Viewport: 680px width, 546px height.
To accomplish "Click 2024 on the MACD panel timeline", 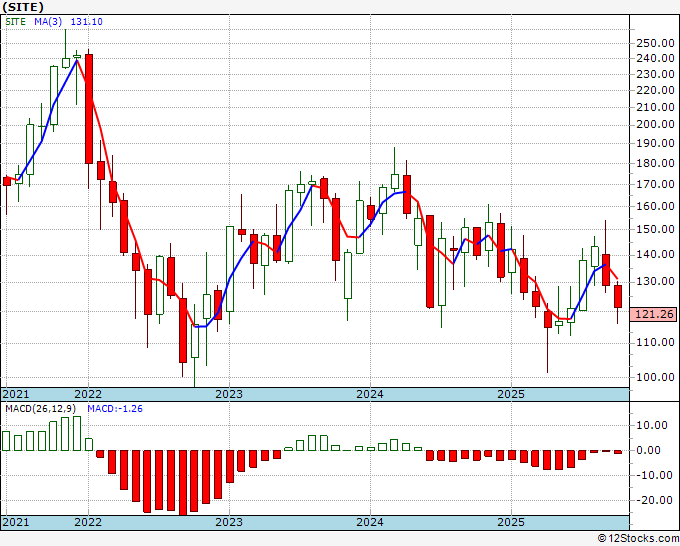I will (x=370, y=522).
